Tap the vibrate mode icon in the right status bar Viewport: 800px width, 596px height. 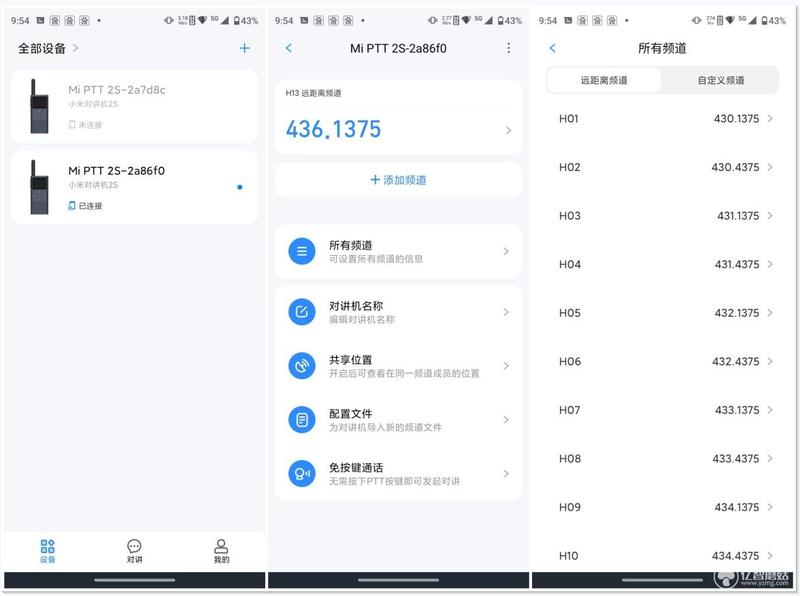click(696, 20)
